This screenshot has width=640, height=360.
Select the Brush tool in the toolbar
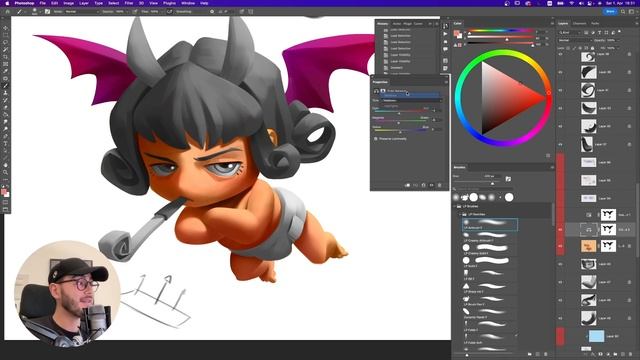click(5, 86)
